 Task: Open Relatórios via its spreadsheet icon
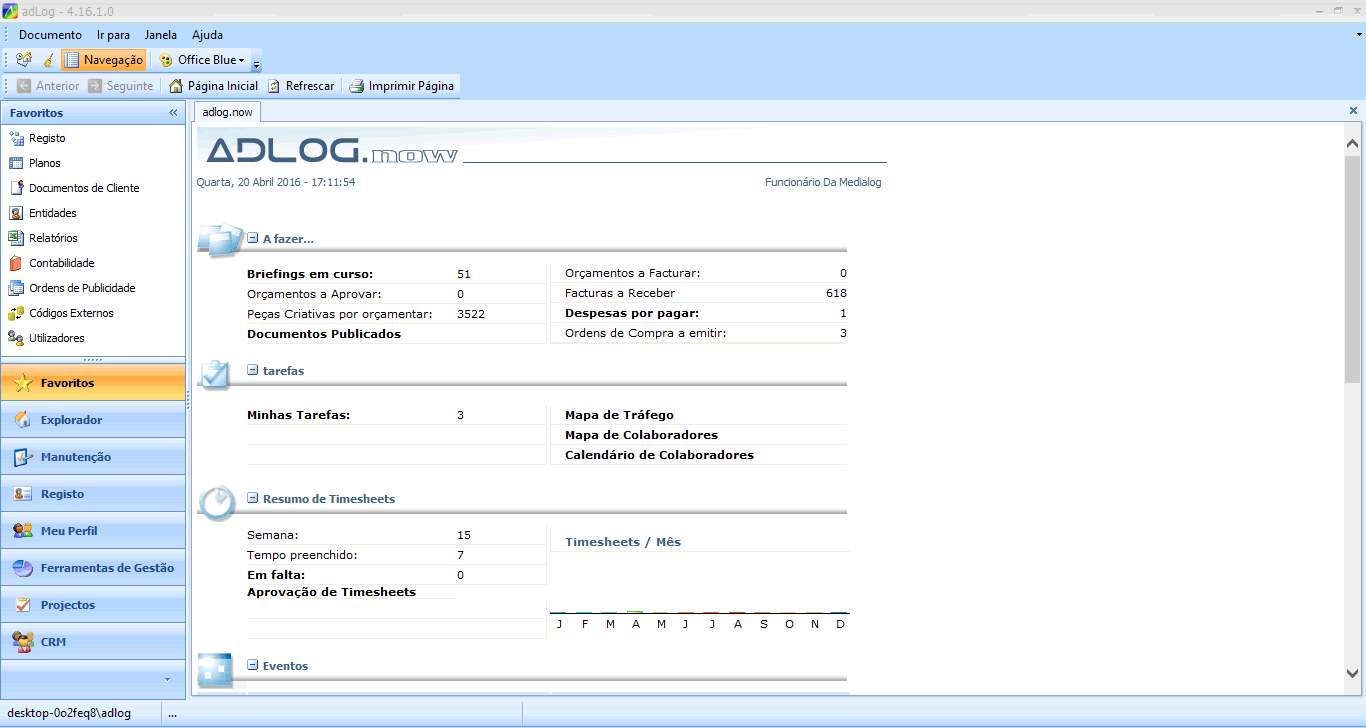click(x=16, y=238)
